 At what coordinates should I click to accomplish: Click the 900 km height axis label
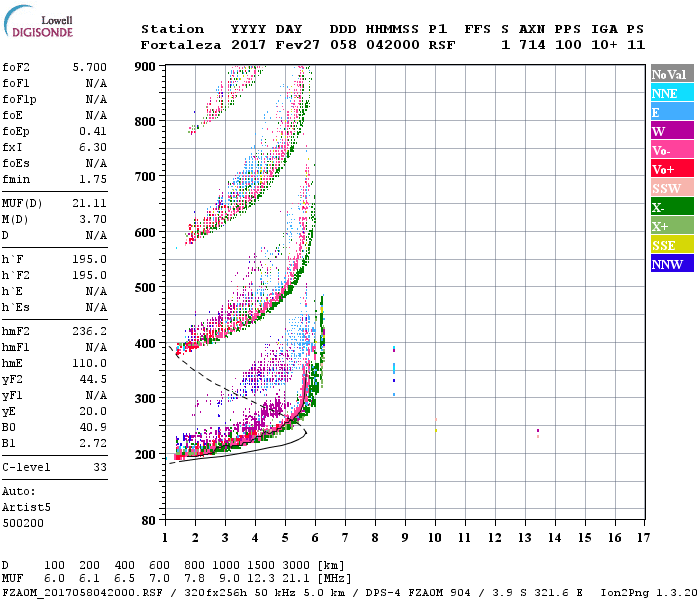[x=145, y=67]
